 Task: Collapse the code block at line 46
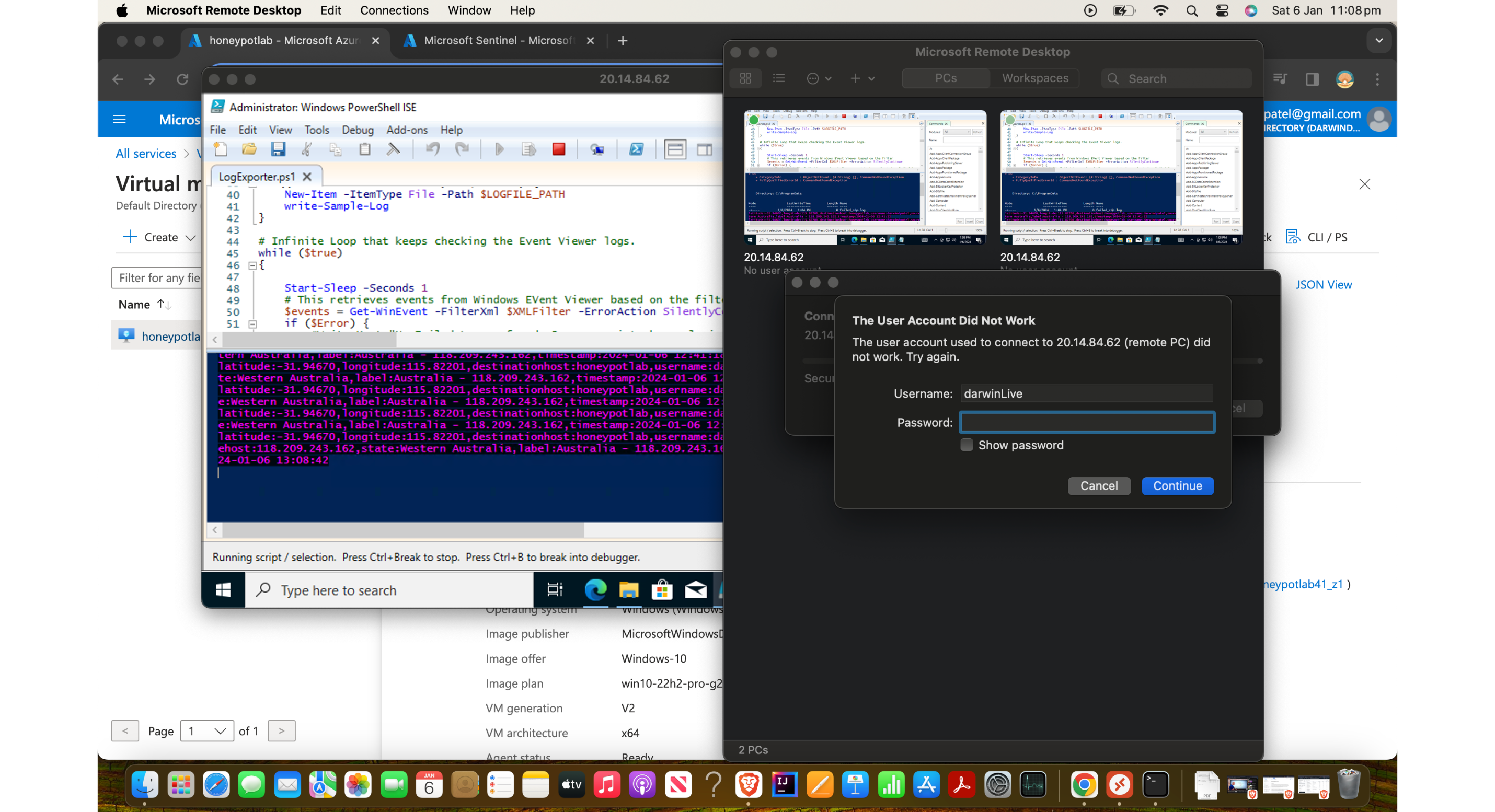[x=252, y=265]
